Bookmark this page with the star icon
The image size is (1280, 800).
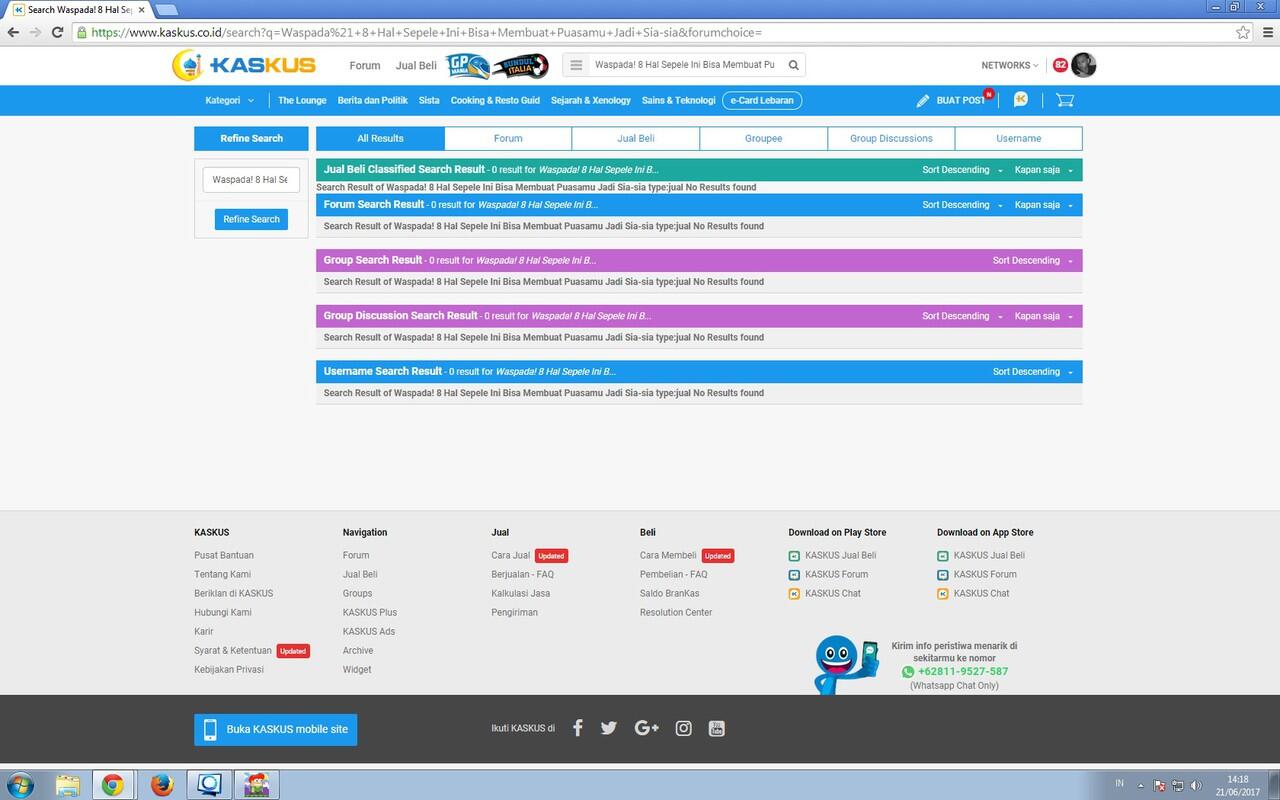click(1243, 32)
